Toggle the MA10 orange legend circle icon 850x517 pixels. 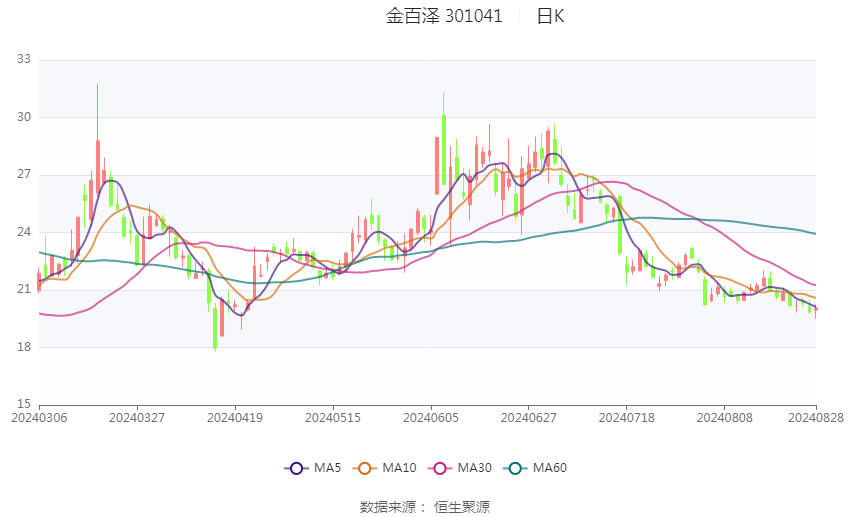point(365,468)
